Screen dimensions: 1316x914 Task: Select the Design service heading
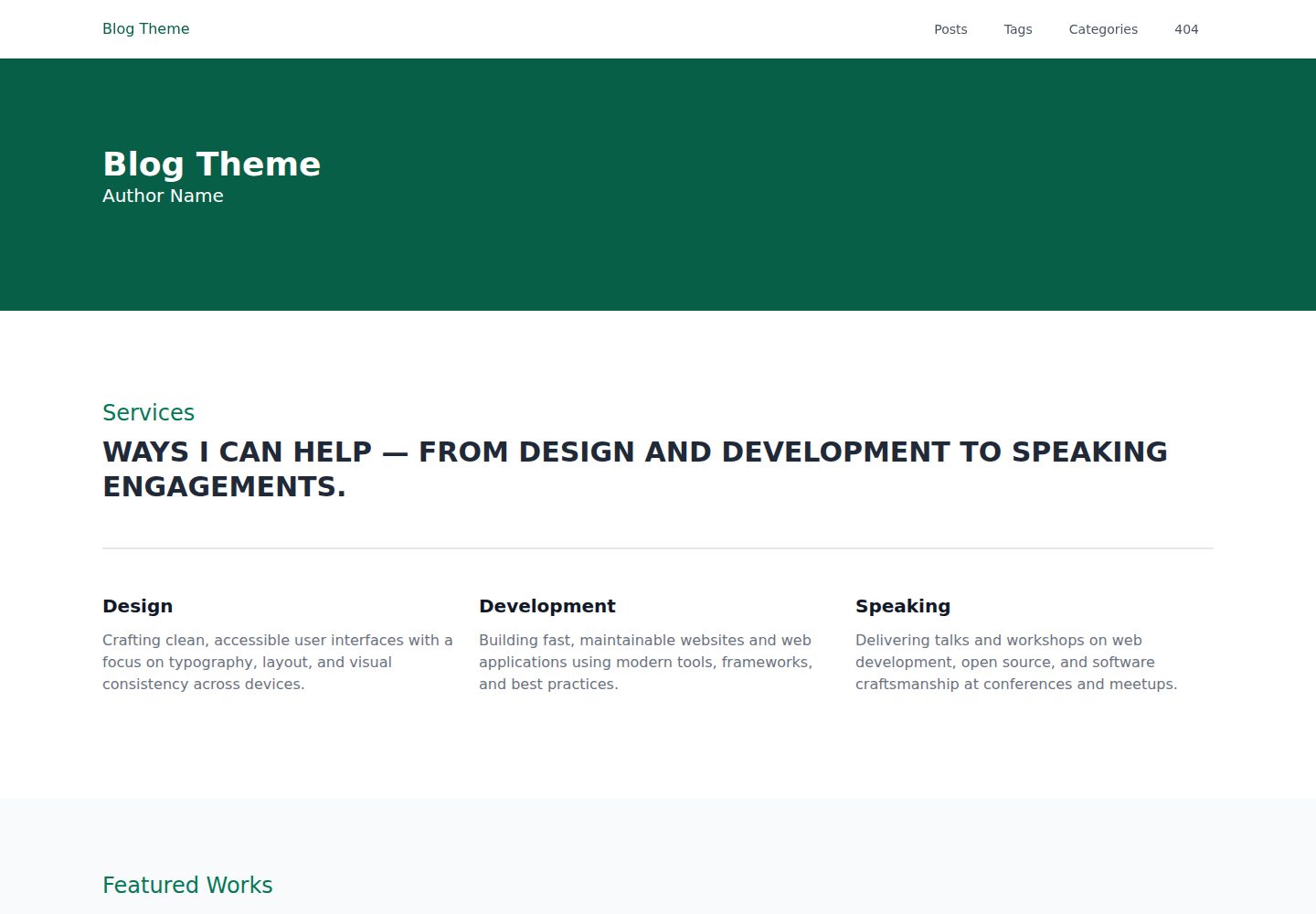point(137,606)
